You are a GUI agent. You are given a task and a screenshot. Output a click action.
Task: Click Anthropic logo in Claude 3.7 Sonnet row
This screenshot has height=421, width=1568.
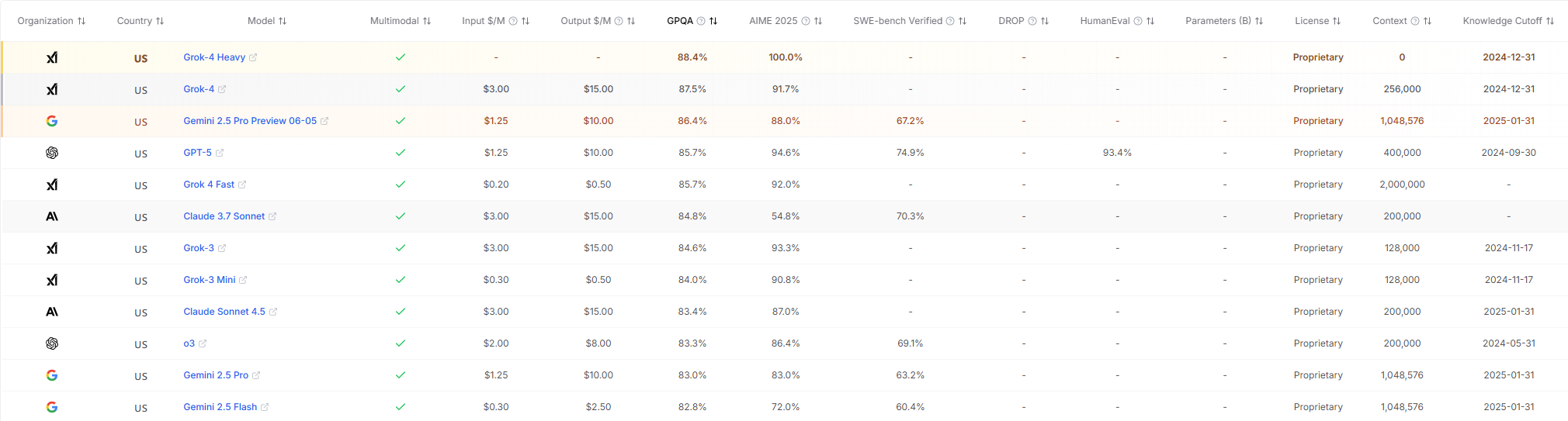[52, 216]
